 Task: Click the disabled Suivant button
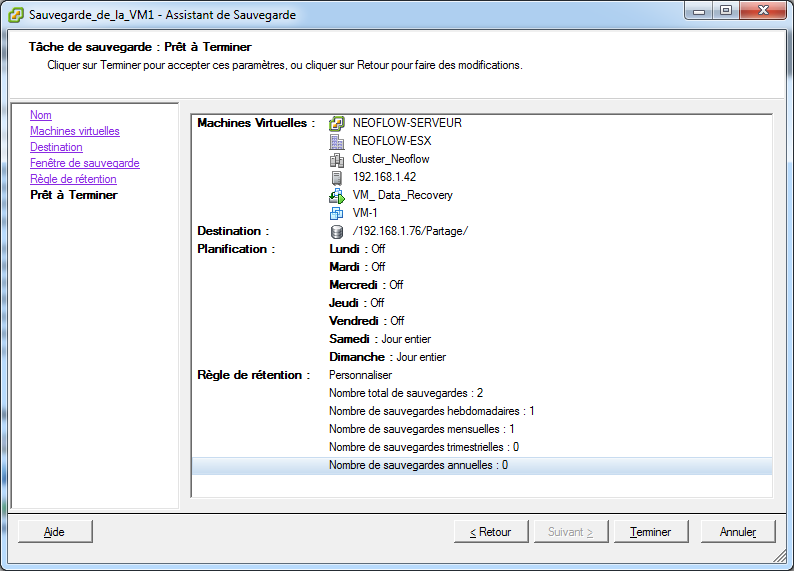click(x=571, y=532)
